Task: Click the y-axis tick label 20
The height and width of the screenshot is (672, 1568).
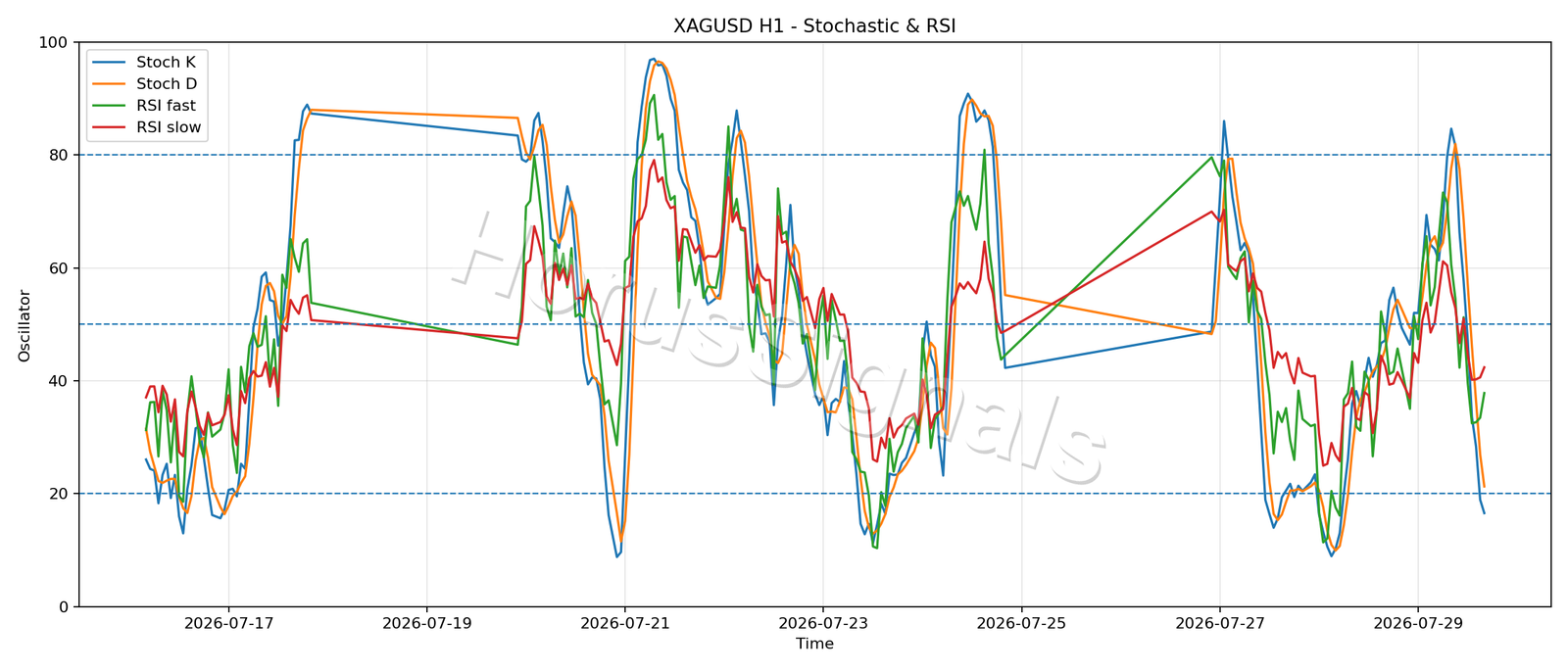Action: point(59,494)
